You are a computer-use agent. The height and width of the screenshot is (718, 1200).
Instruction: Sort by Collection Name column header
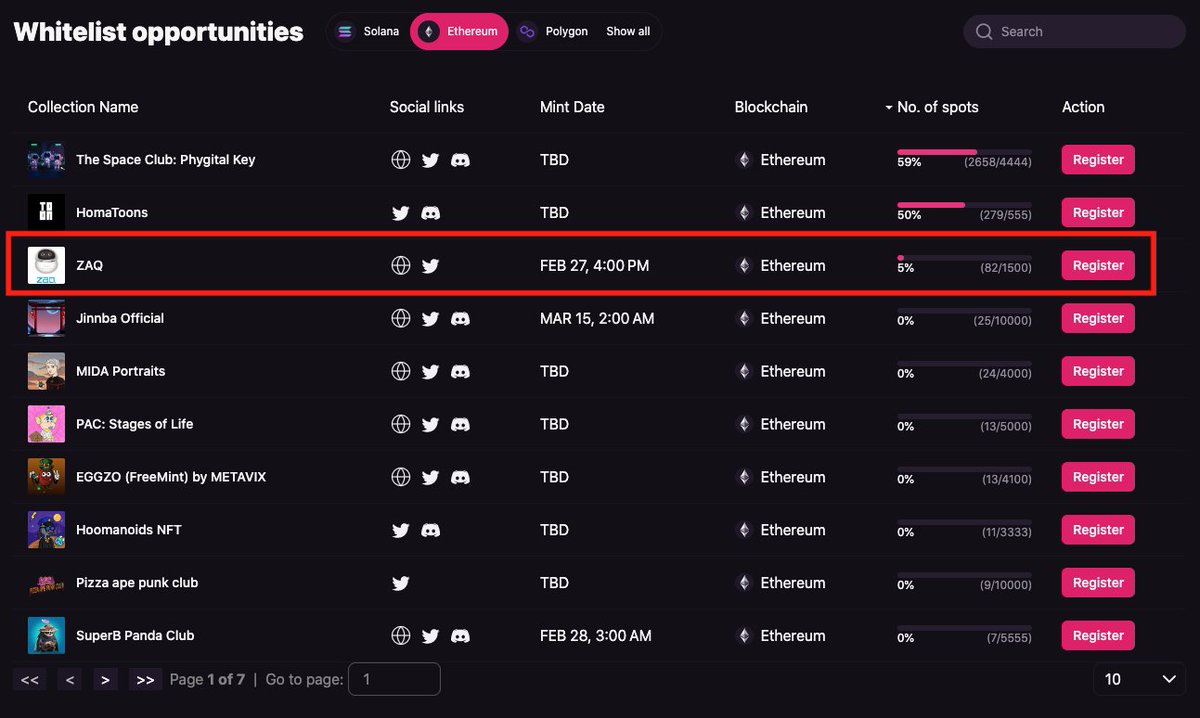tap(83, 107)
